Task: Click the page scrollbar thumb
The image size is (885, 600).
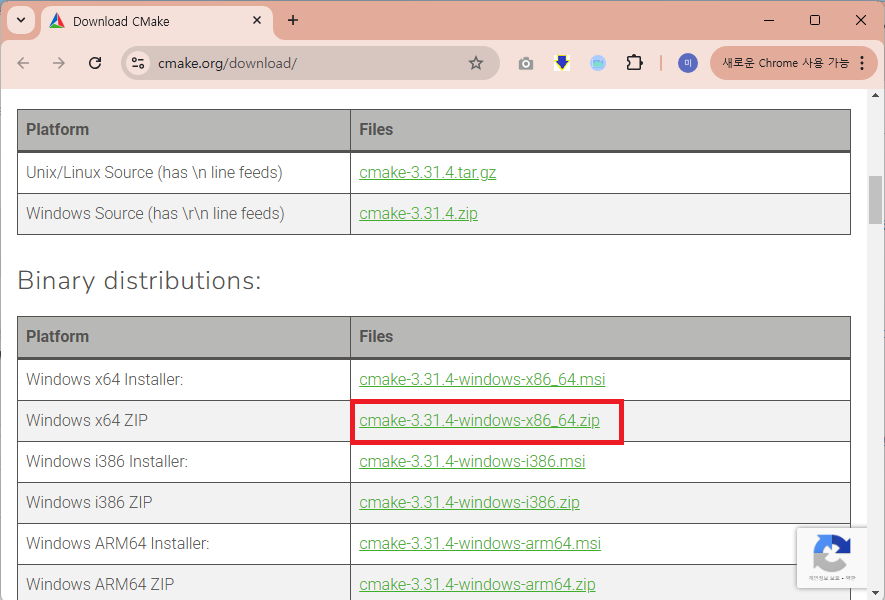Action: (x=875, y=200)
